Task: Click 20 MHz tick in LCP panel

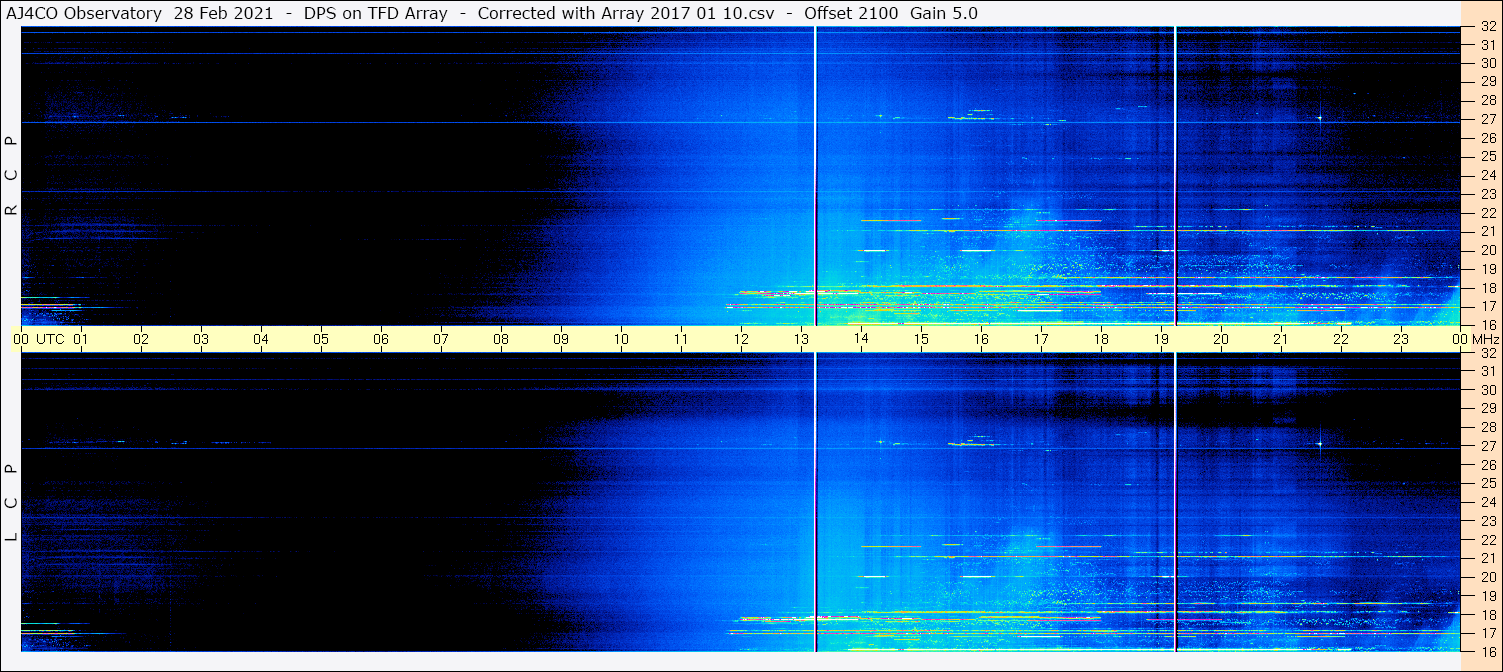Action: [1487, 577]
